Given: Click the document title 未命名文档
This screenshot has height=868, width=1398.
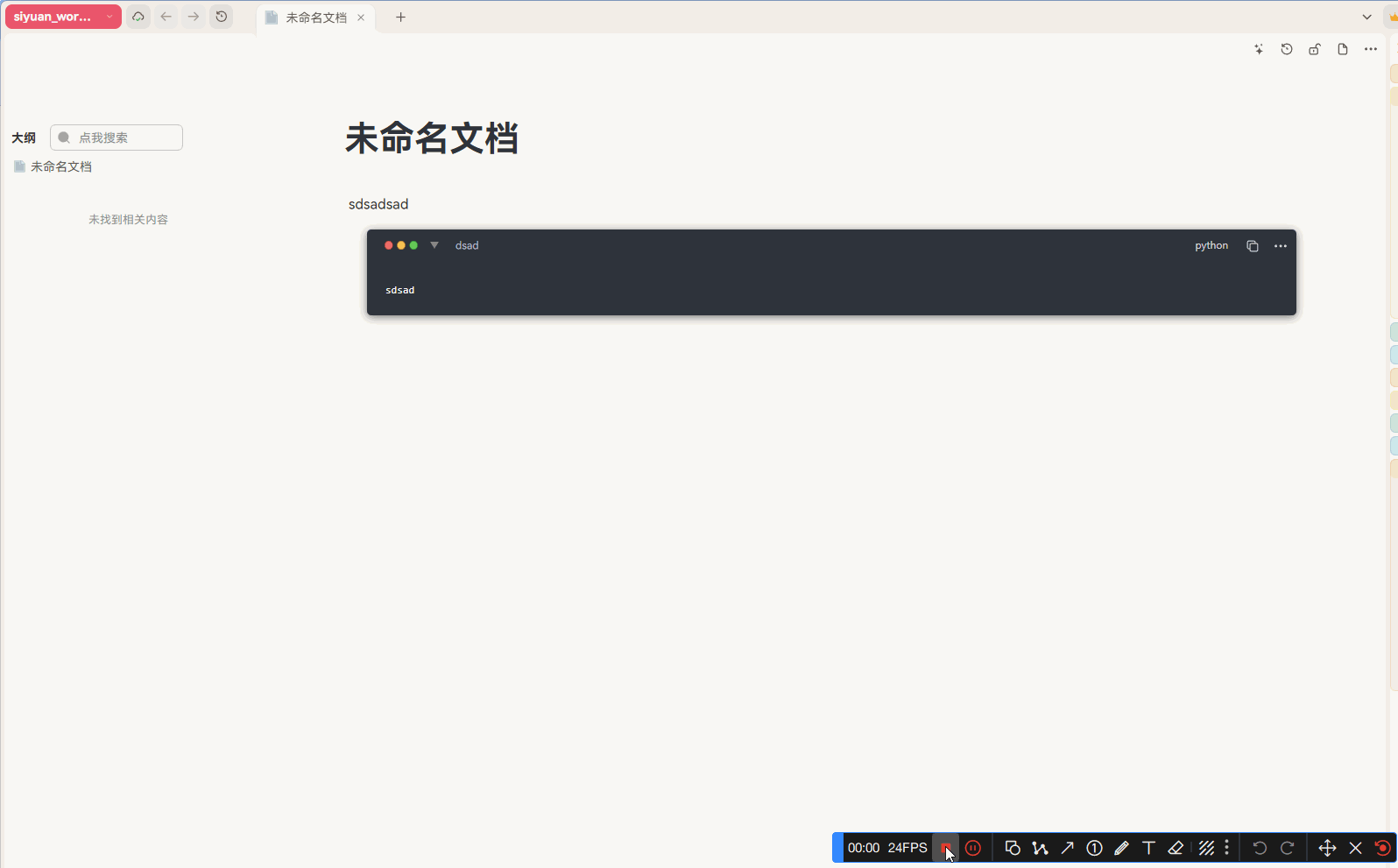Looking at the screenshot, I should [432, 138].
